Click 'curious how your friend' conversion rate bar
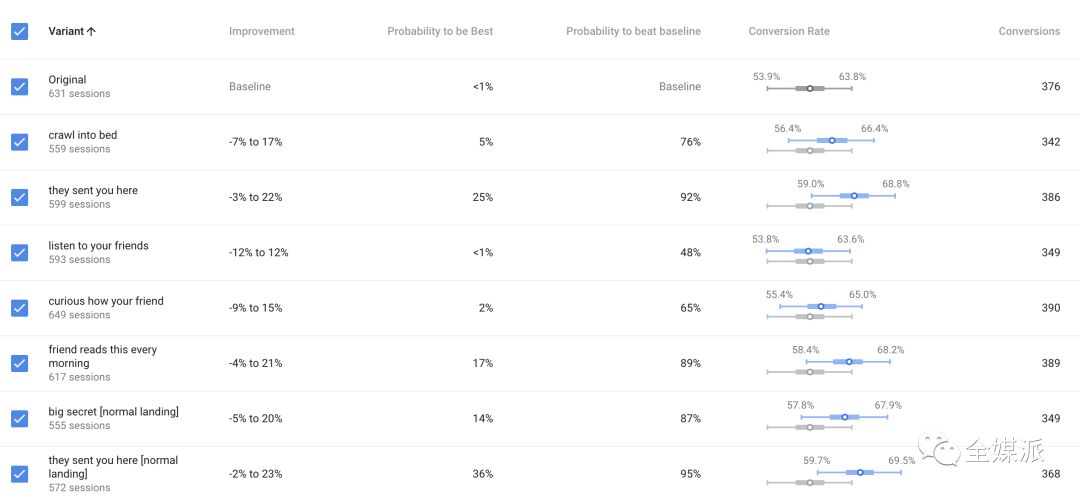The image size is (1080, 498). [x=822, y=306]
